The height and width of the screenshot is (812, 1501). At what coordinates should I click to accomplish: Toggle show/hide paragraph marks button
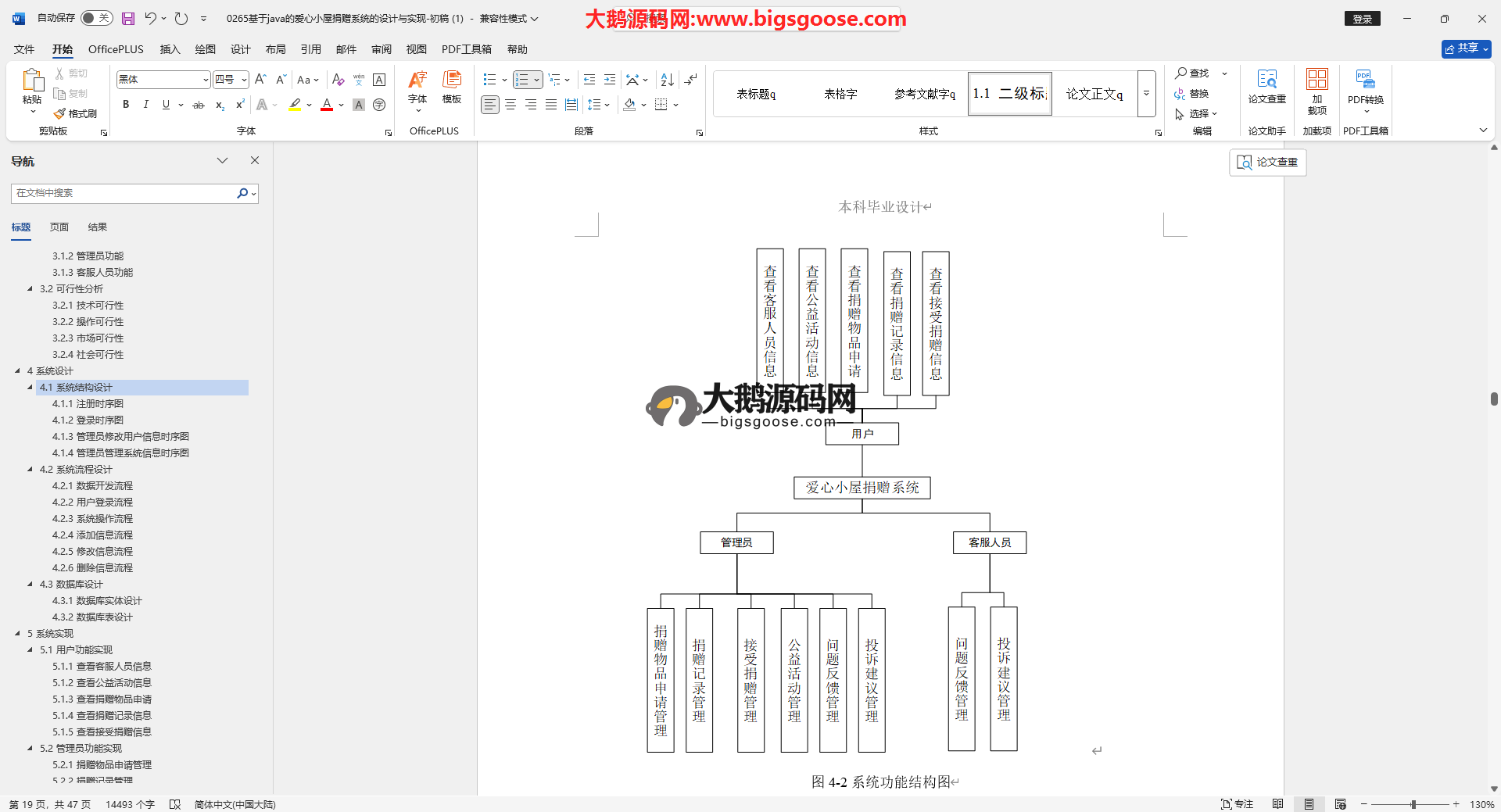(691, 80)
